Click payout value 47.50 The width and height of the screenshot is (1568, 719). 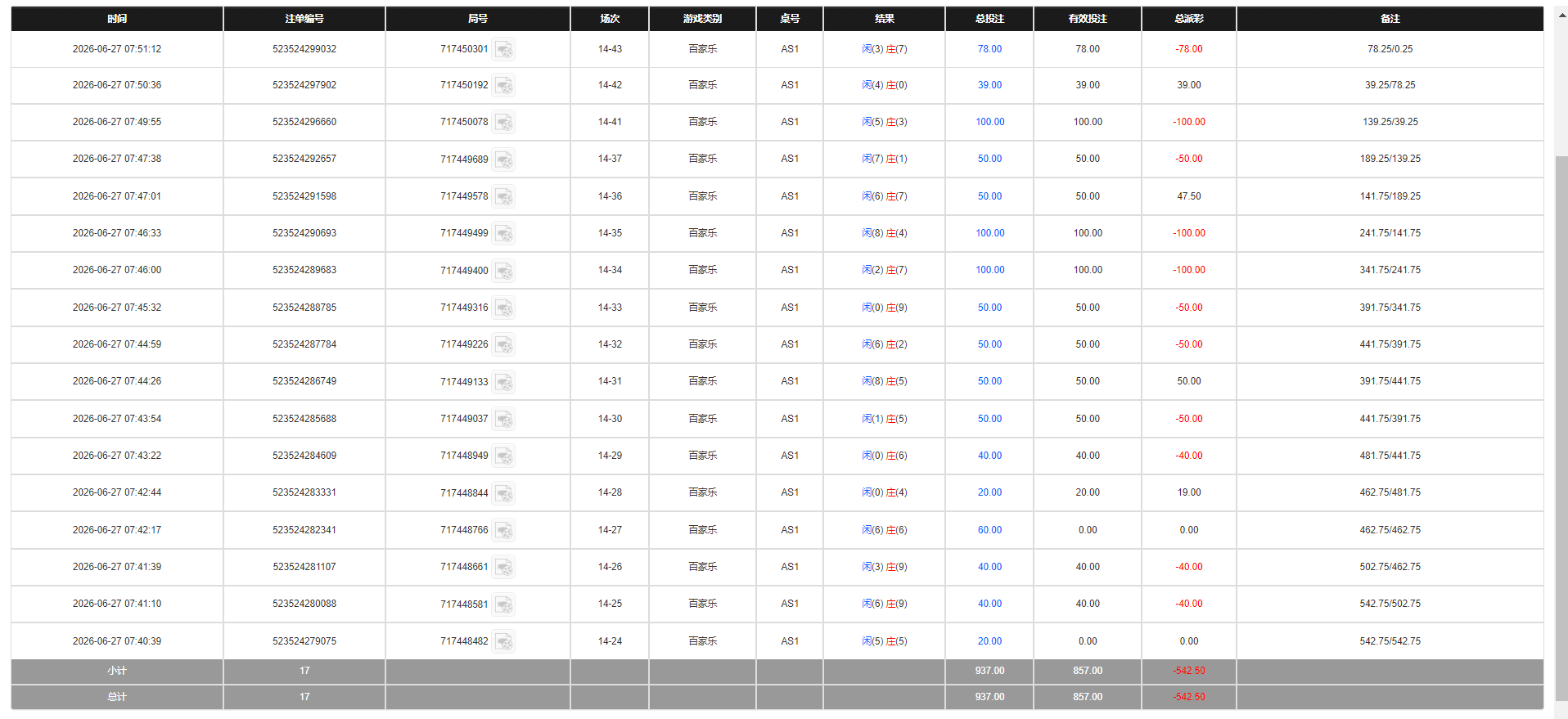point(1189,196)
